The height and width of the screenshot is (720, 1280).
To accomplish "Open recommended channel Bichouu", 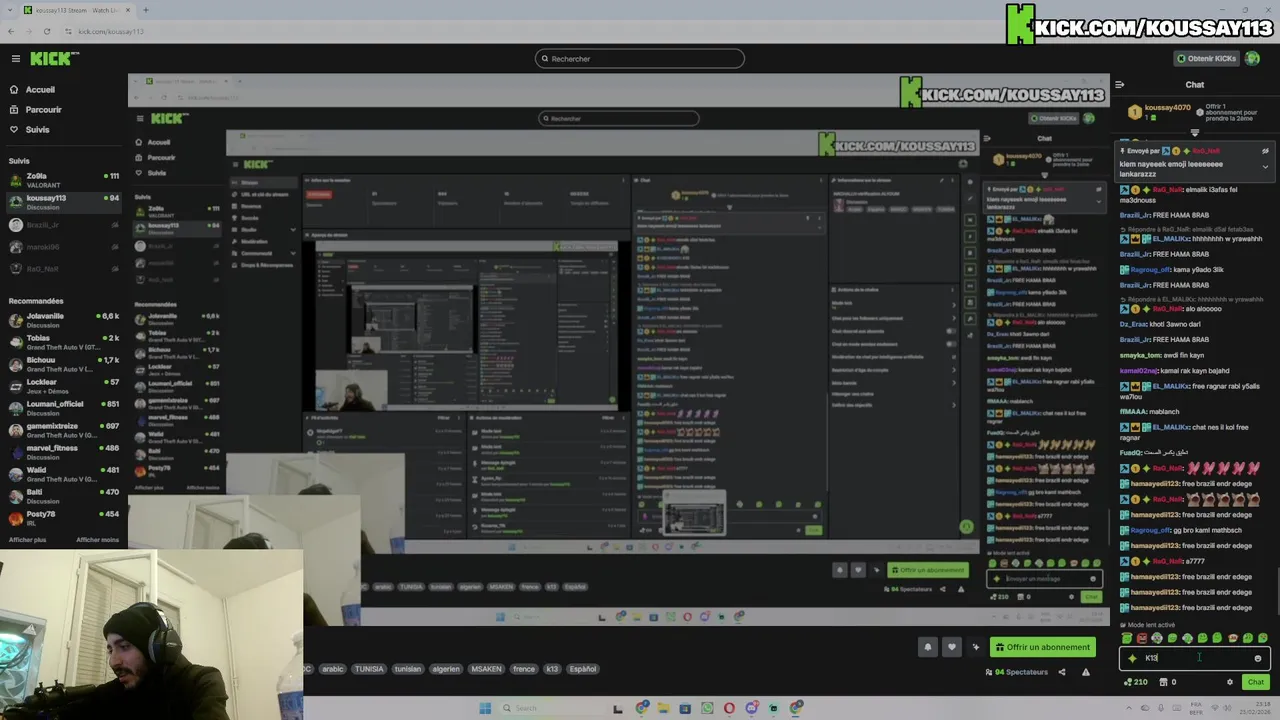I will pos(63,364).
